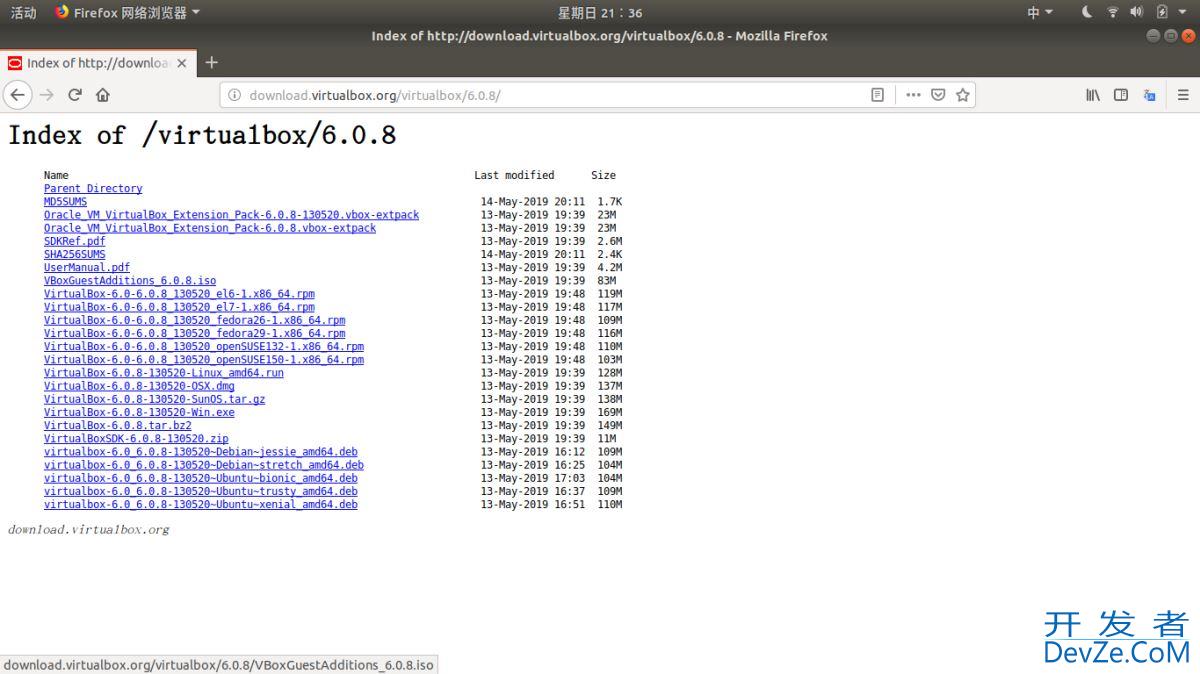The image size is (1200, 674).
Task: Download VirtualBox Linux_amd64.run installer
Action: tap(164, 372)
